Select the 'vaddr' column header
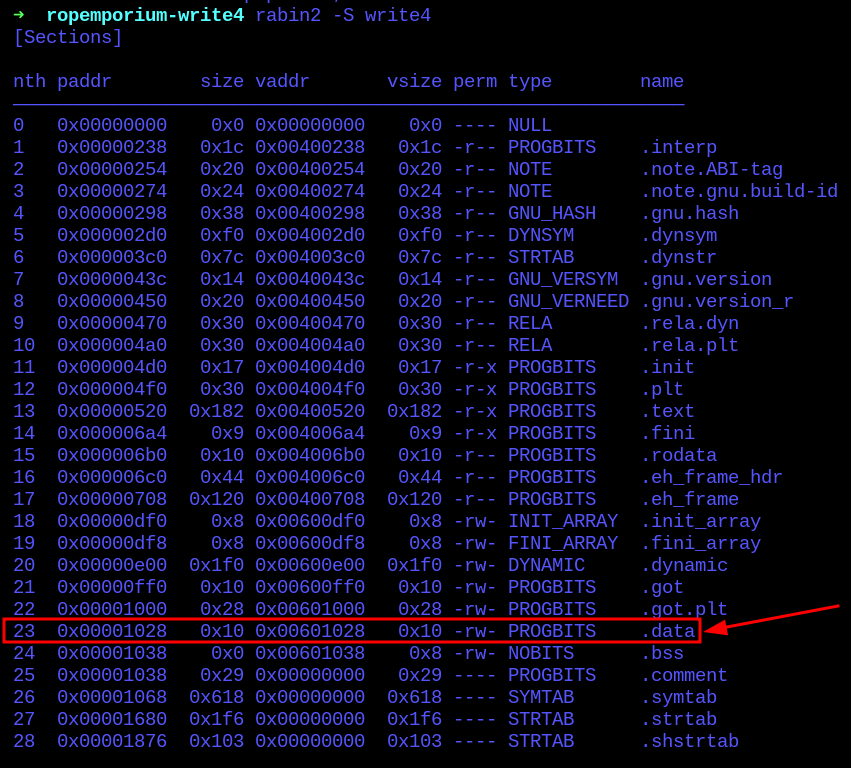This screenshot has height=768, width=851. coord(282,82)
